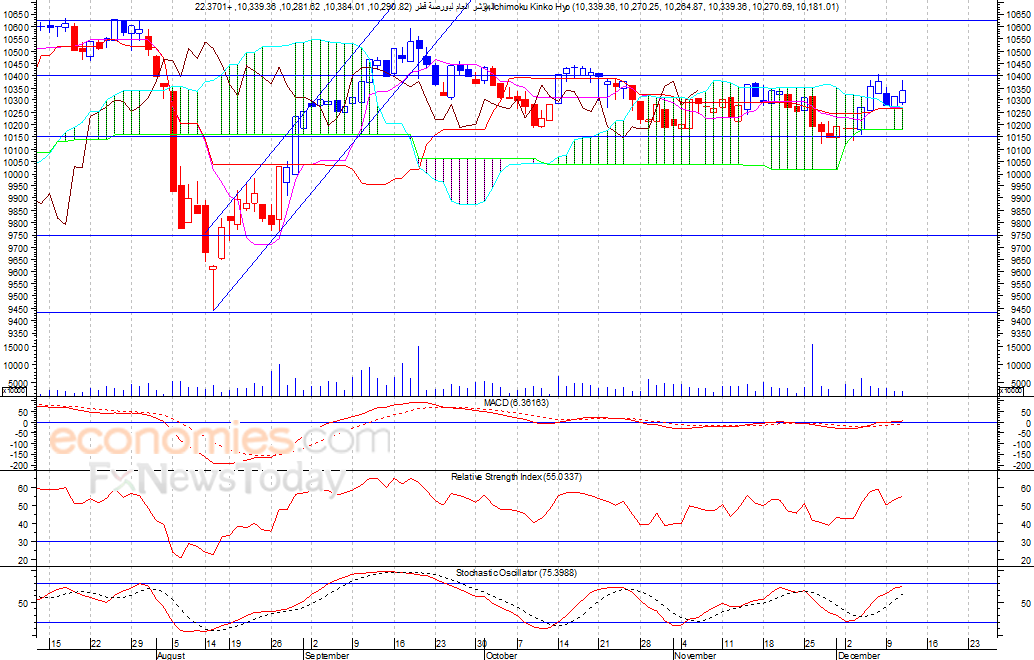
Task: Click the FxNewsToday watermark logo
Action: click(x=217, y=481)
